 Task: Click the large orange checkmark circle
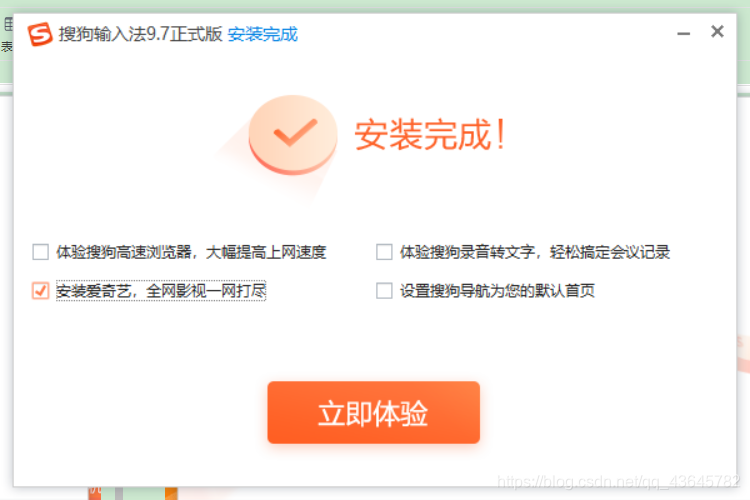click(x=293, y=134)
